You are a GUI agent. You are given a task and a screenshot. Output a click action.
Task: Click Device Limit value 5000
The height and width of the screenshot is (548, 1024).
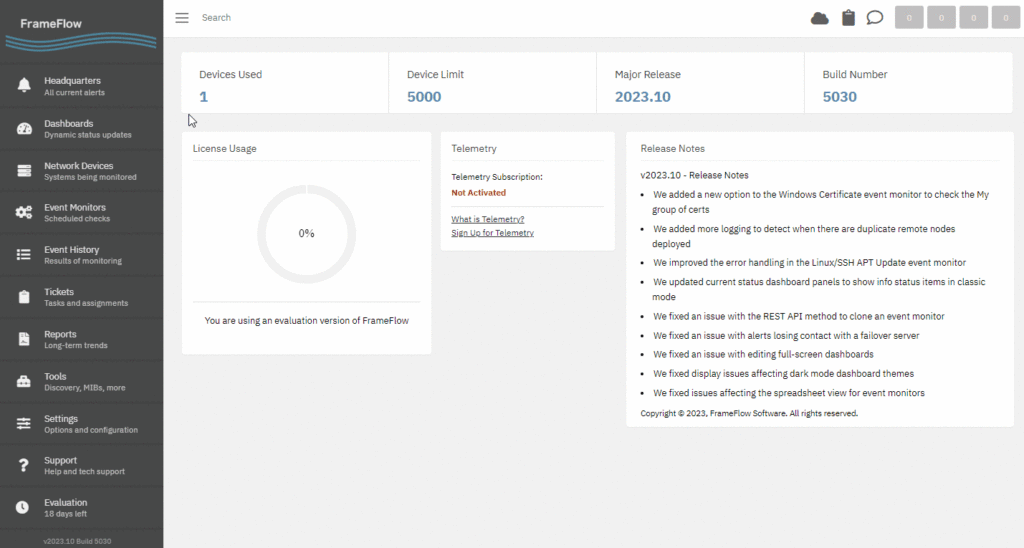coord(424,97)
